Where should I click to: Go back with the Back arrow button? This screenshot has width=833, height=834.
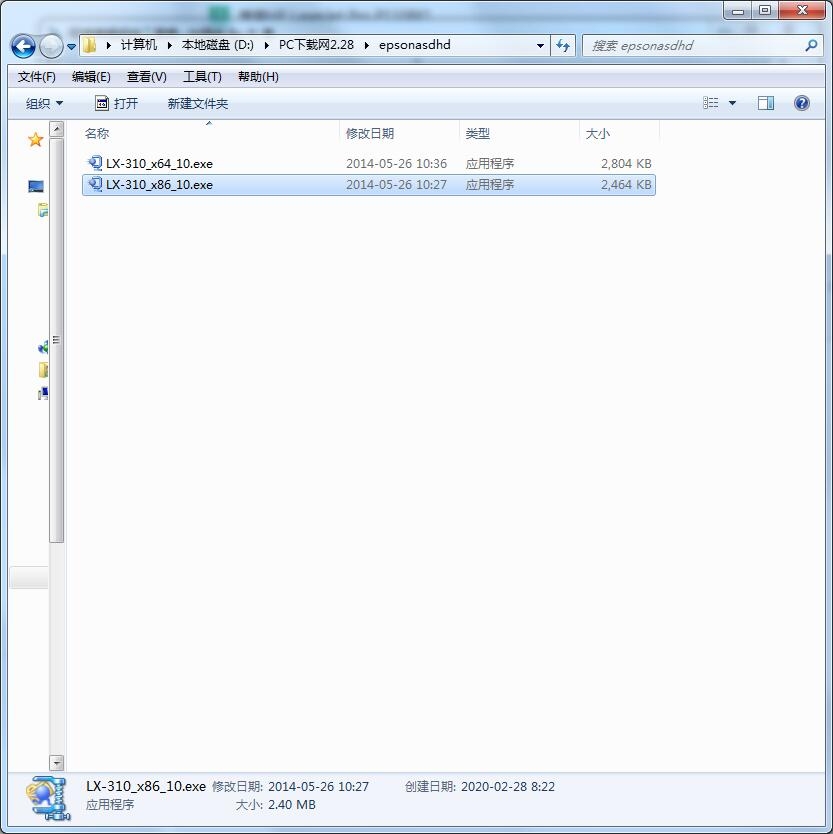pyautogui.click(x=23, y=46)
